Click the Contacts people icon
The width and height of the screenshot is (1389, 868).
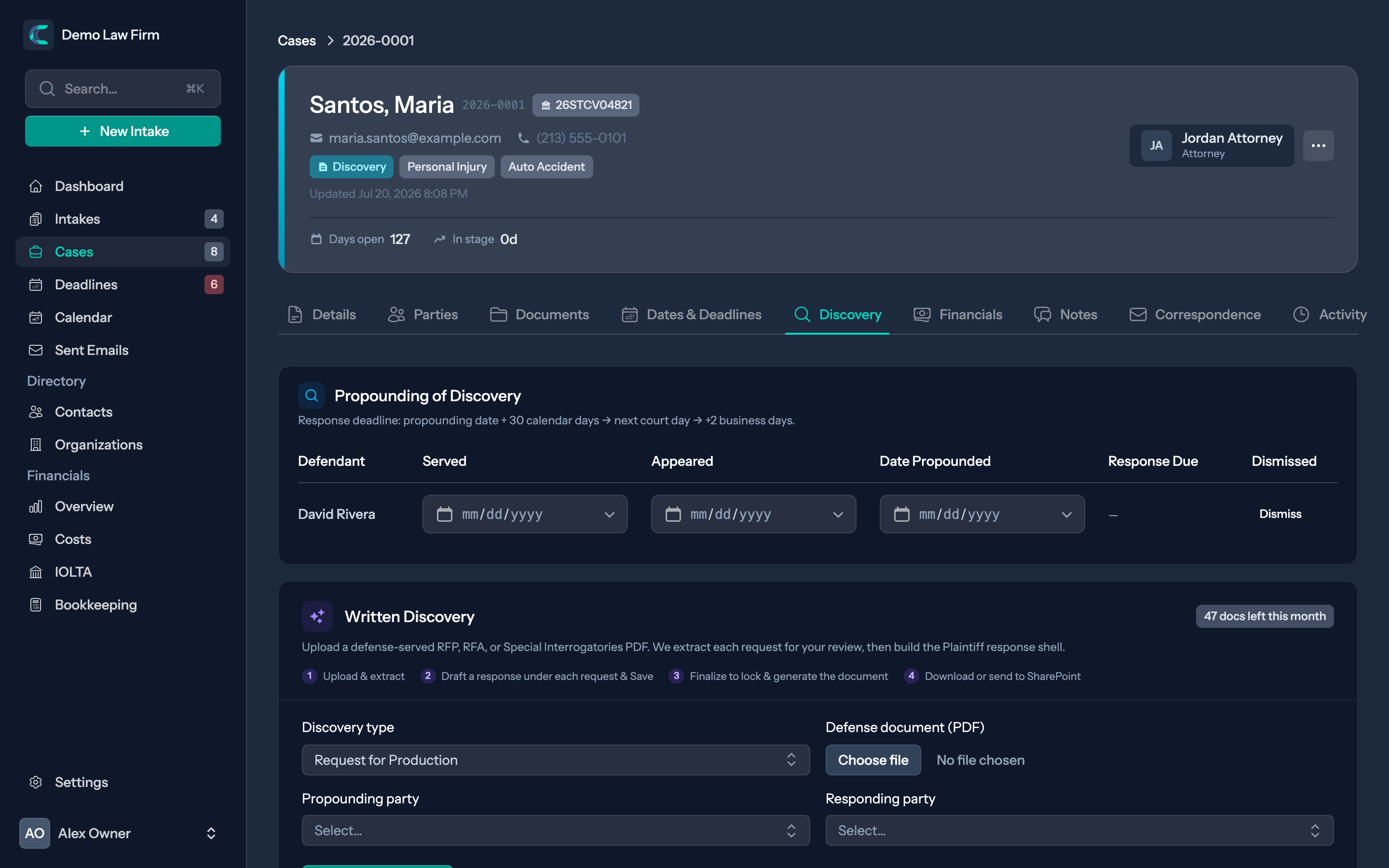click(x=36, y=412)
